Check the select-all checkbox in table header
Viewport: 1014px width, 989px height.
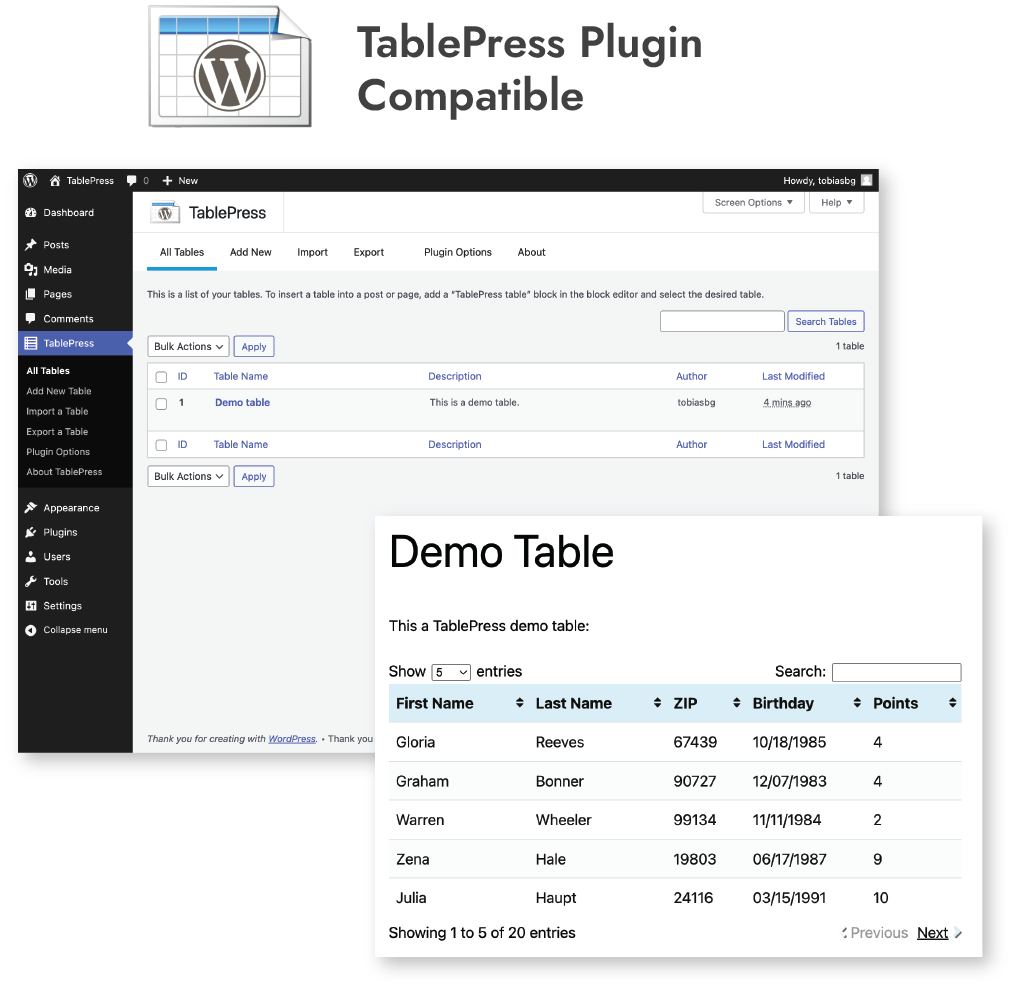[x=162, y=377]
